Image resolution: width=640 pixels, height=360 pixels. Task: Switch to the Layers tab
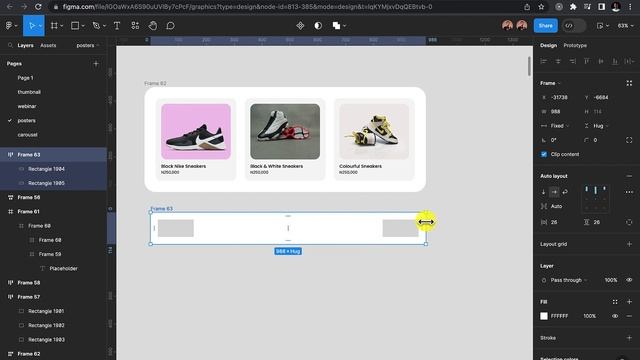click(25, 45)
